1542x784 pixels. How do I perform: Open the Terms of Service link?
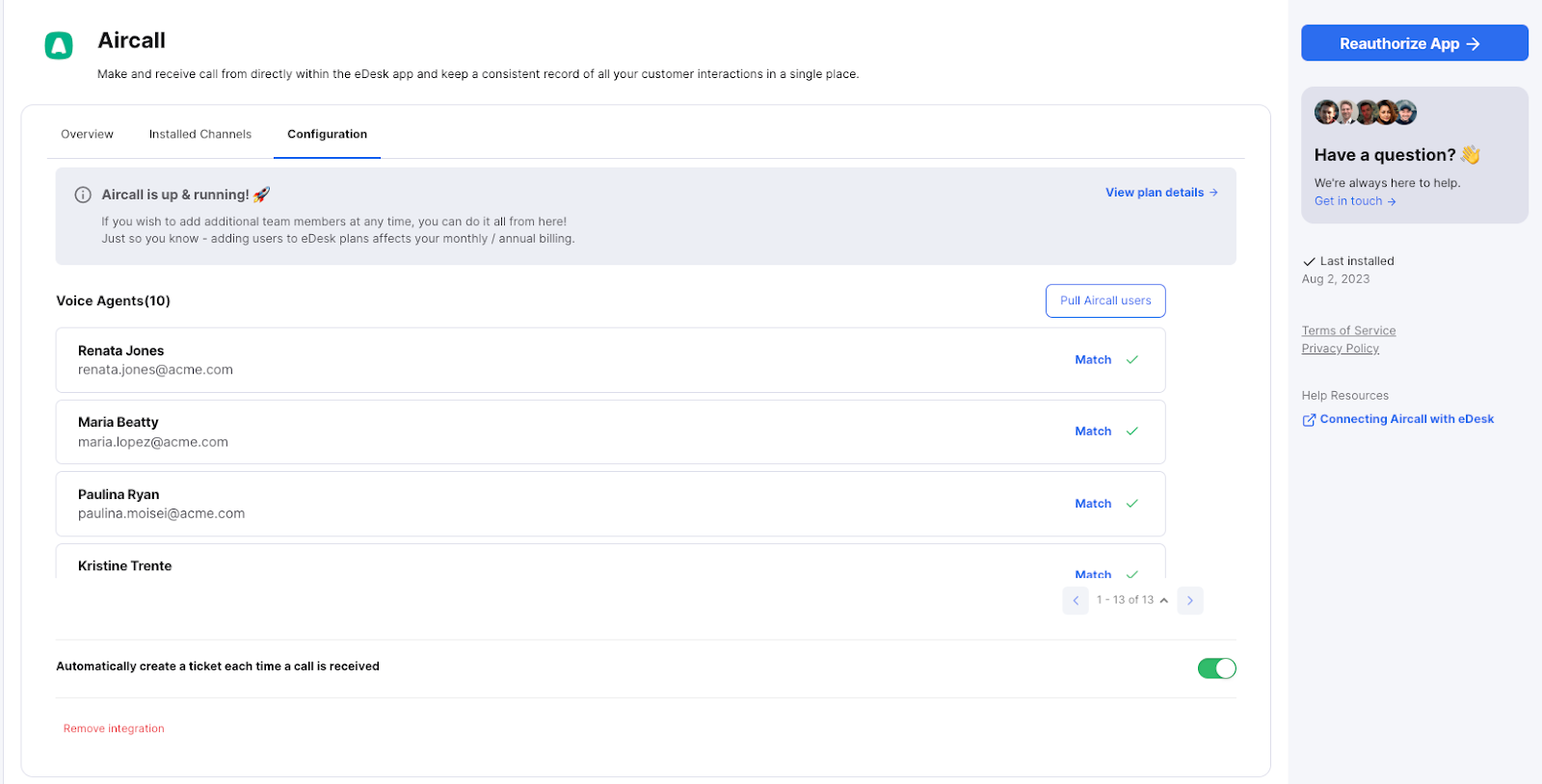pyautogui.click(x=1348, y=330)
